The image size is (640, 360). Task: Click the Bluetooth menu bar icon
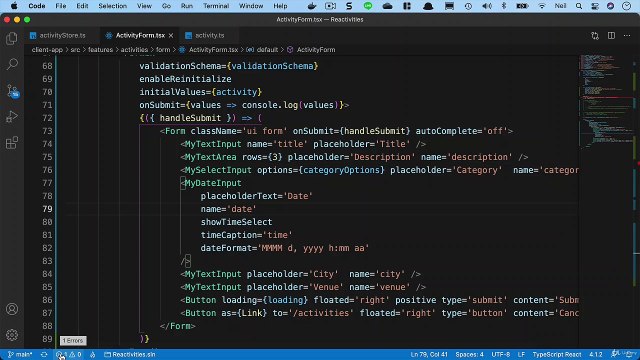504,6
